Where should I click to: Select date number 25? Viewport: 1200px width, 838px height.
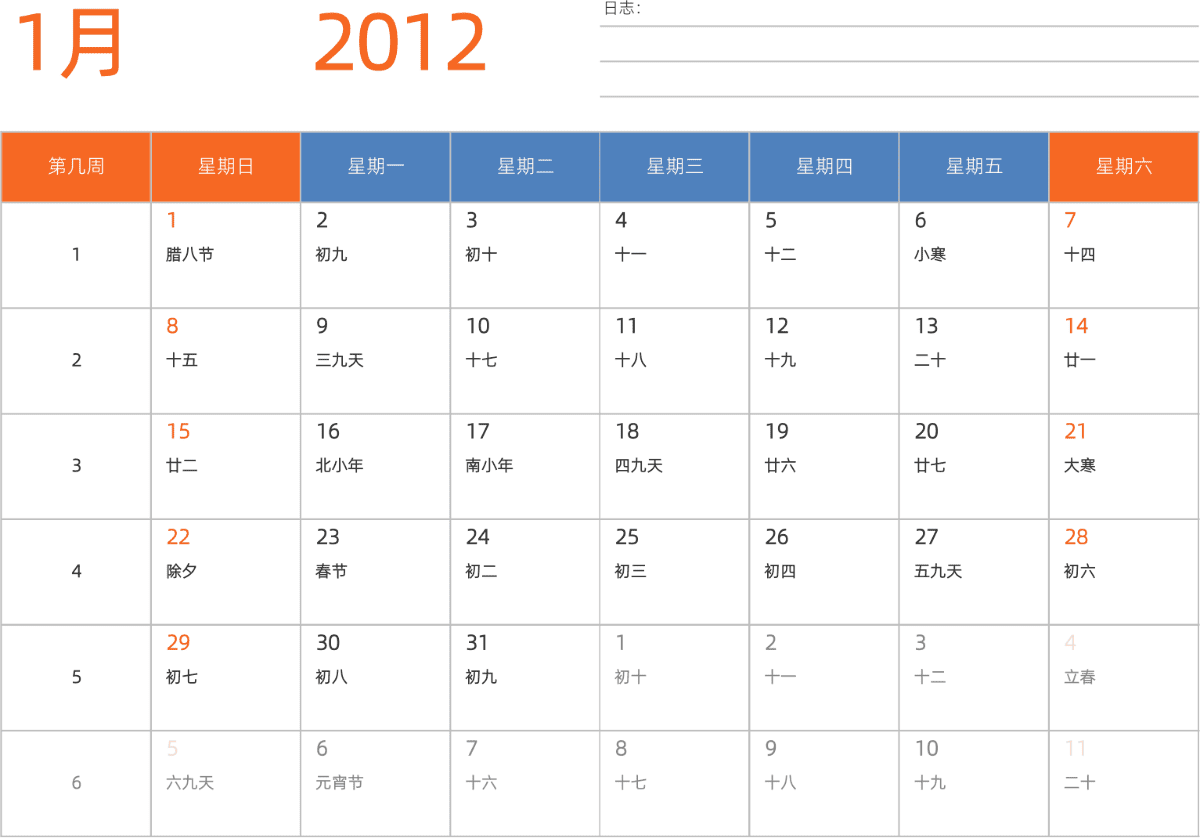pos(627,538)
